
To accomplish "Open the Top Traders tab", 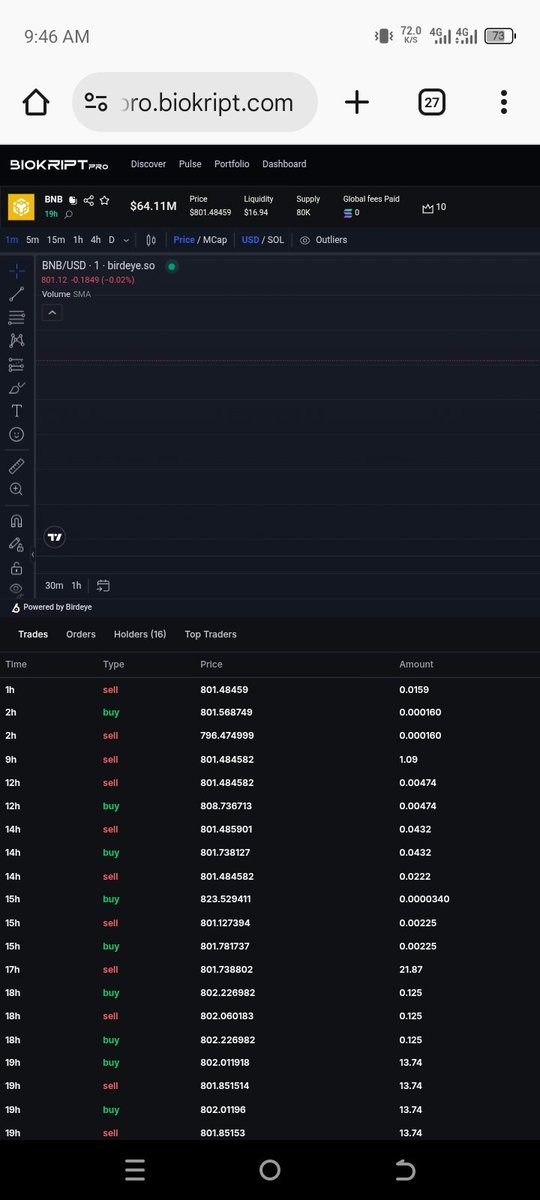I will point(211,634).
